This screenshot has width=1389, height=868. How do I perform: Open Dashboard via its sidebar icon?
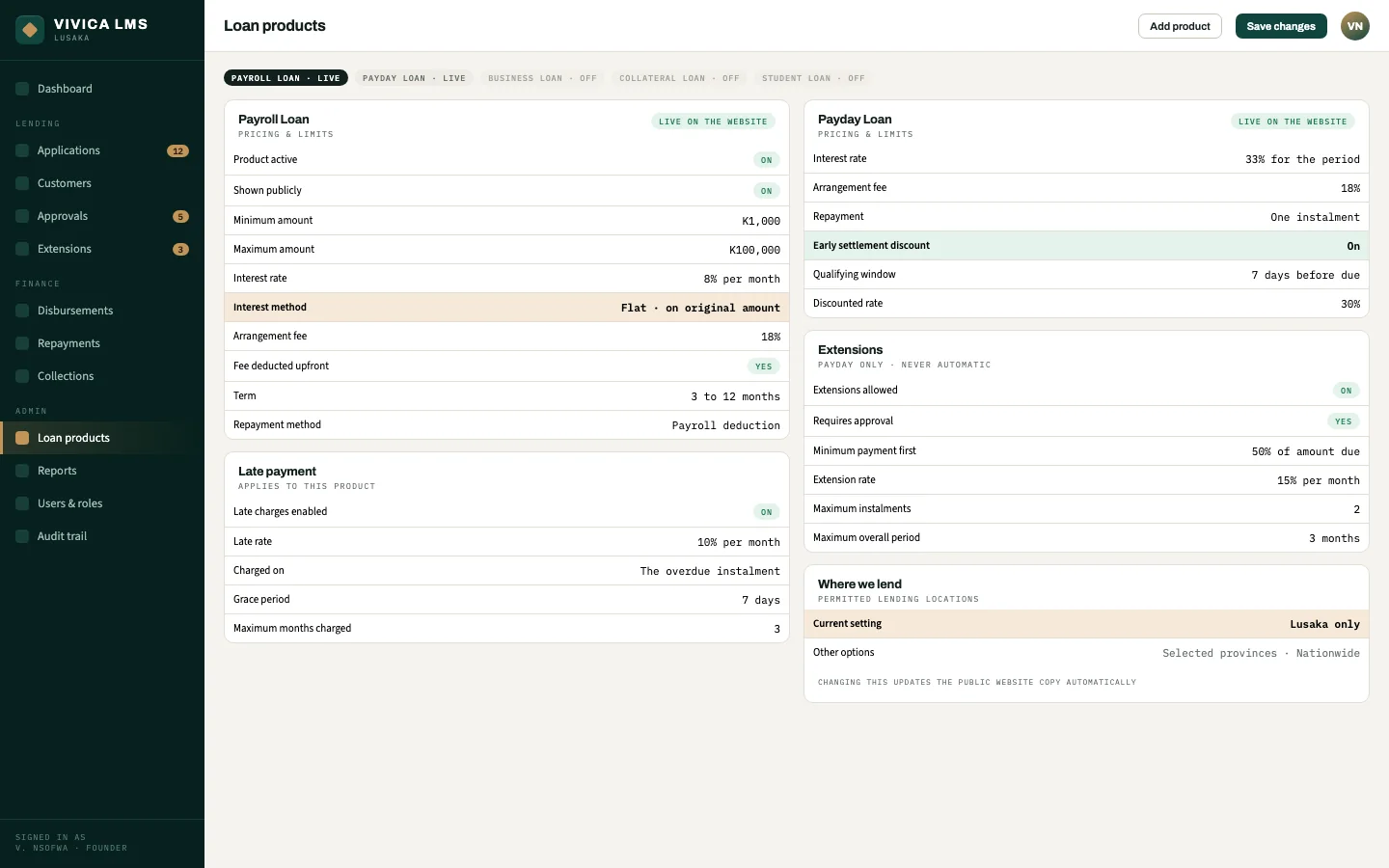click(22, 89)
